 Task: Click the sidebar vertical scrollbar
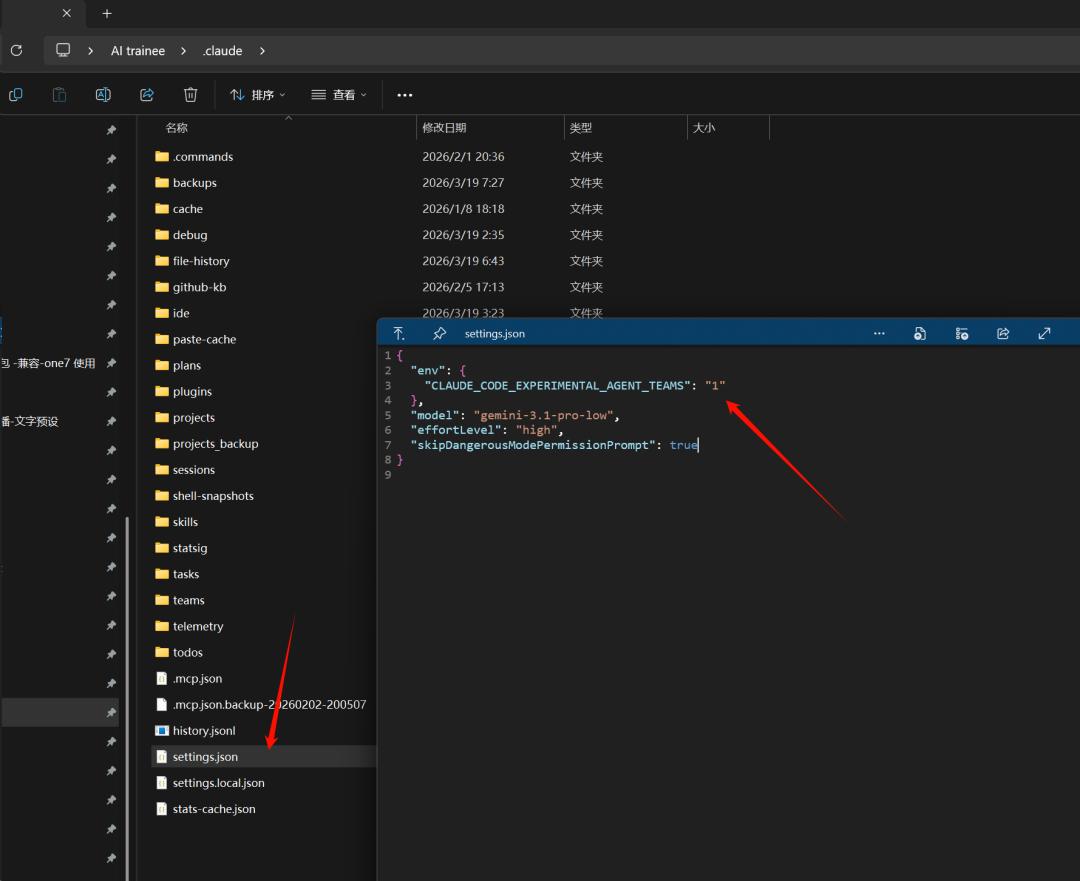pyautogui.click(x=127, y=696)
